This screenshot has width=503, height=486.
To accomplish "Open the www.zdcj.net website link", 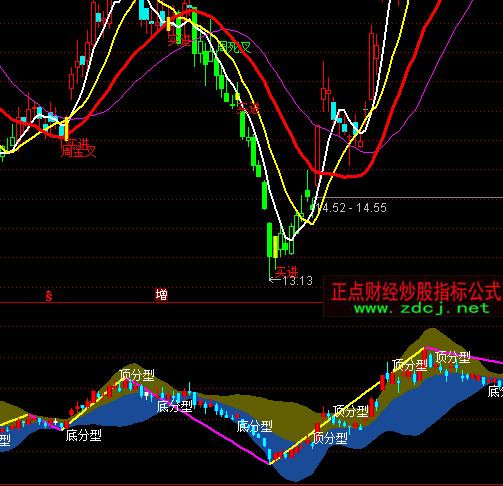I will coord(422,308).
